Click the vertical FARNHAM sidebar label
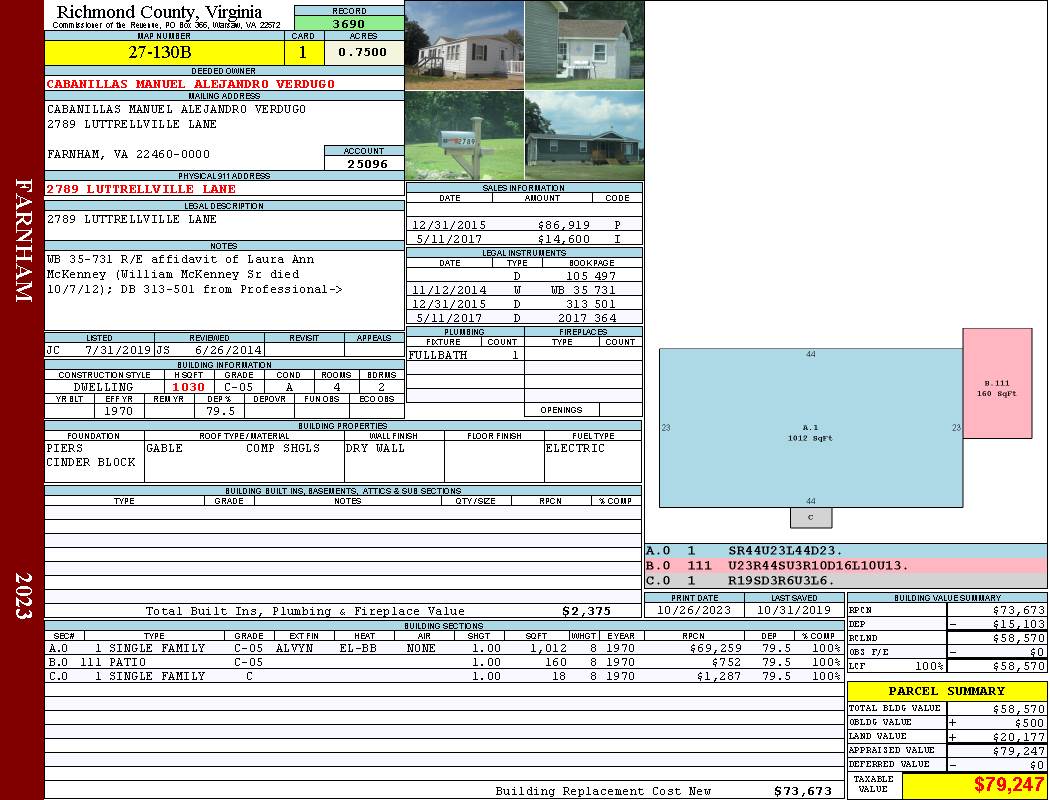 [23, 240]
